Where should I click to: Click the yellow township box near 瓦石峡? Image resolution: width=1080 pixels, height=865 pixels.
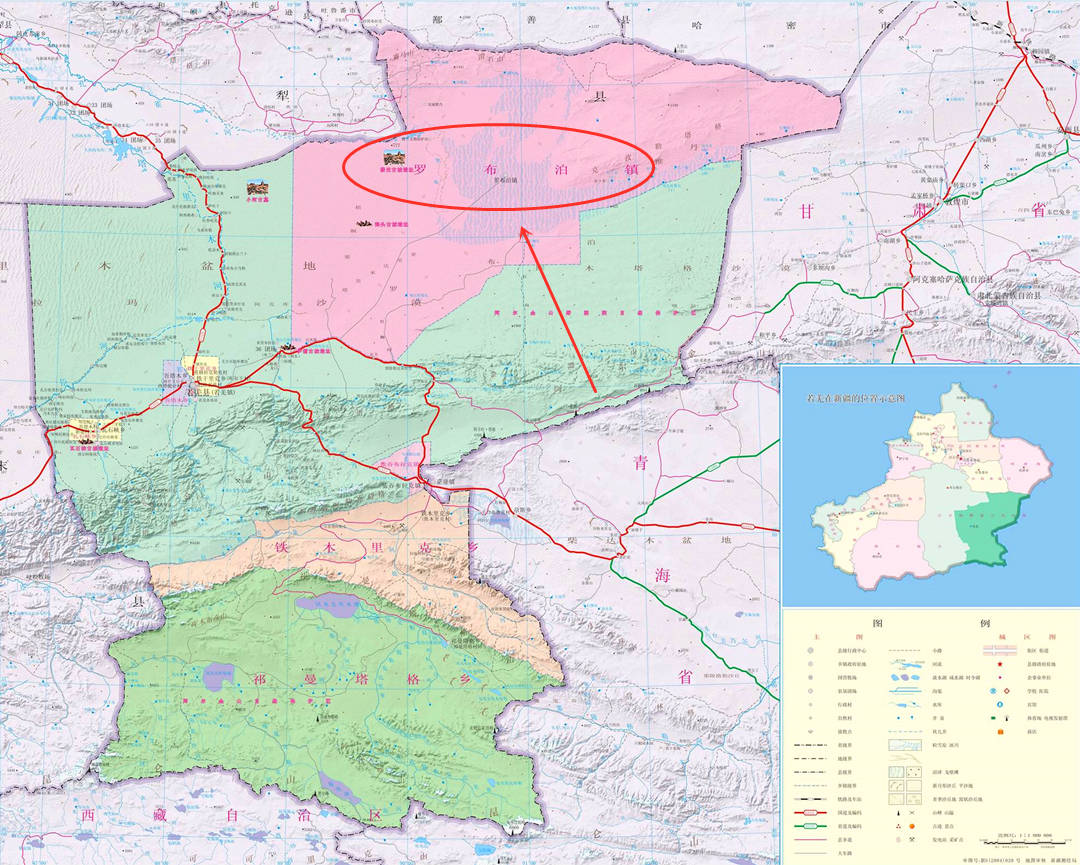pyautogui.click(x=96, y=430)
